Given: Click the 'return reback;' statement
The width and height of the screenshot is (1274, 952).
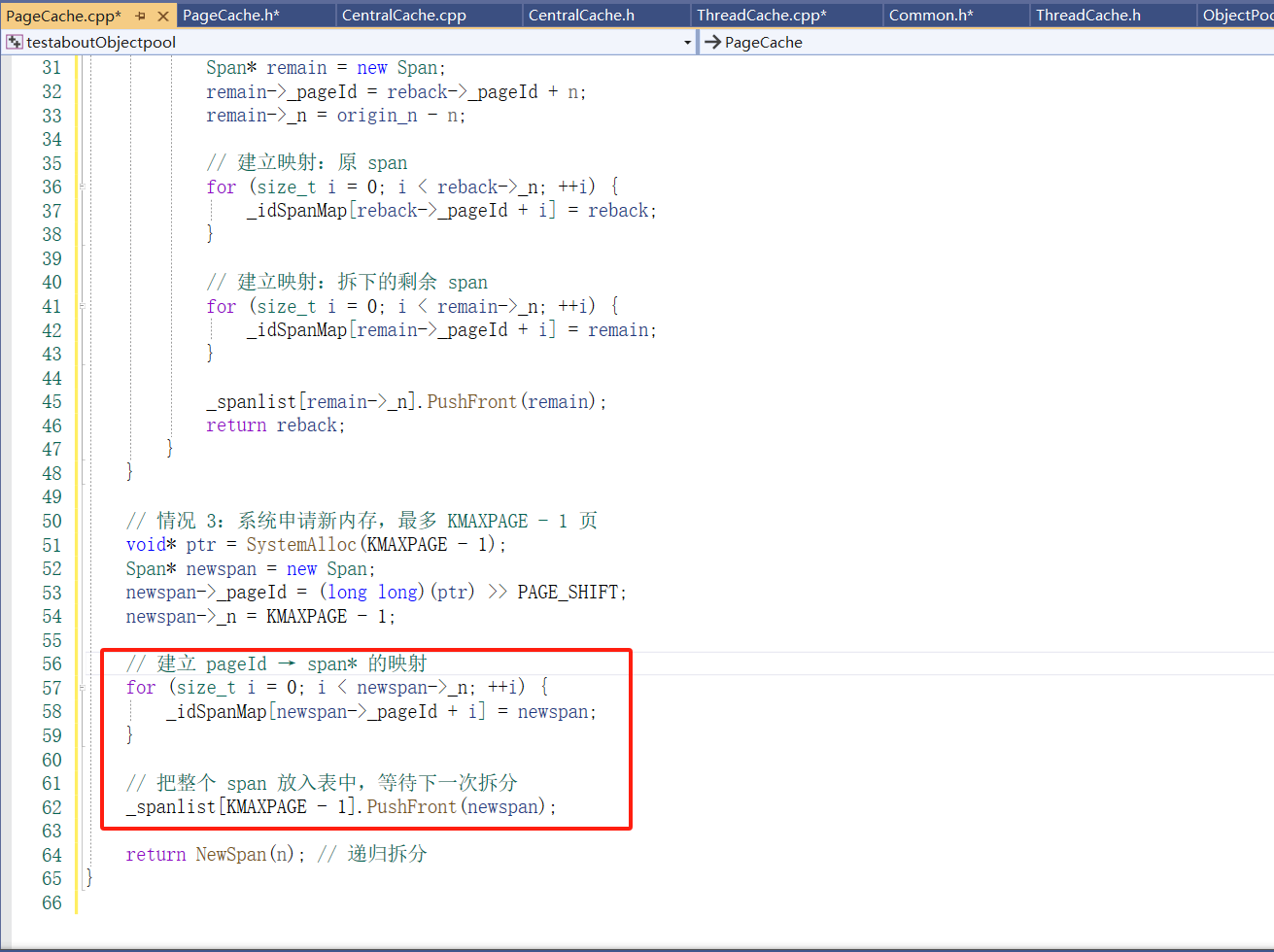Looking at the screenshot, I should point(276,425).
